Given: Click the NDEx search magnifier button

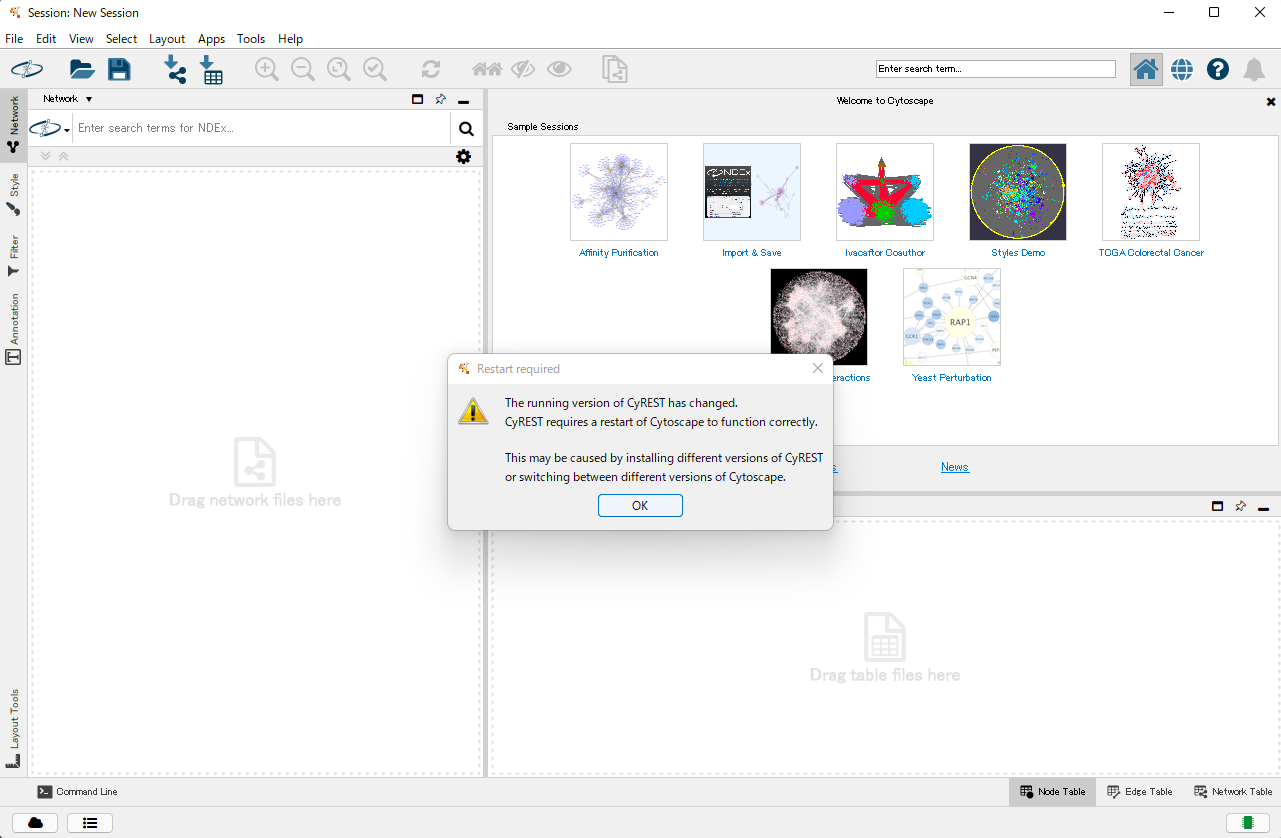Looking at the screenshot, I should coord(466,128).
